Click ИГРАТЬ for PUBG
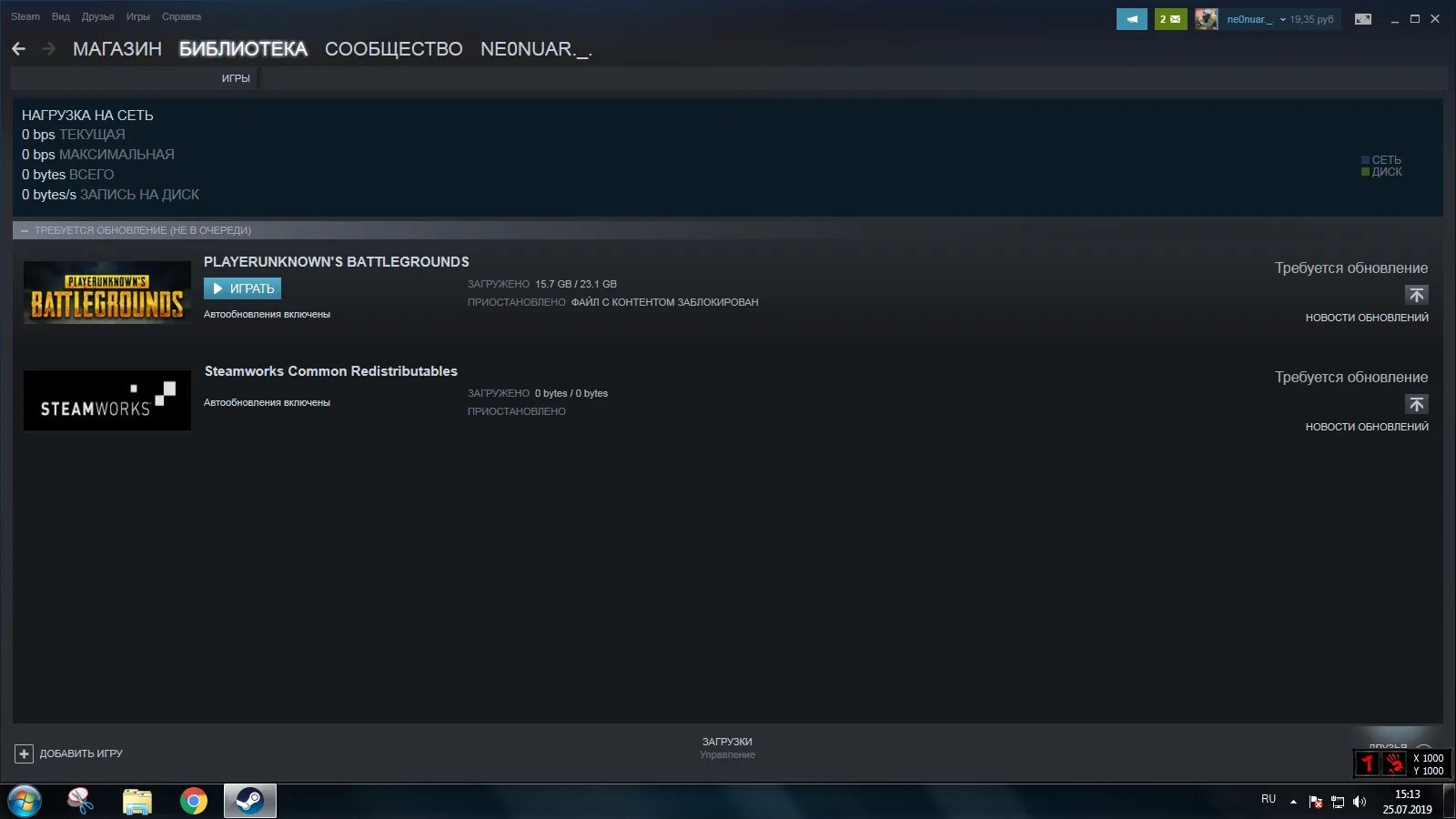The height and width of the screenshot is (819, 1456). coord(242,288)
